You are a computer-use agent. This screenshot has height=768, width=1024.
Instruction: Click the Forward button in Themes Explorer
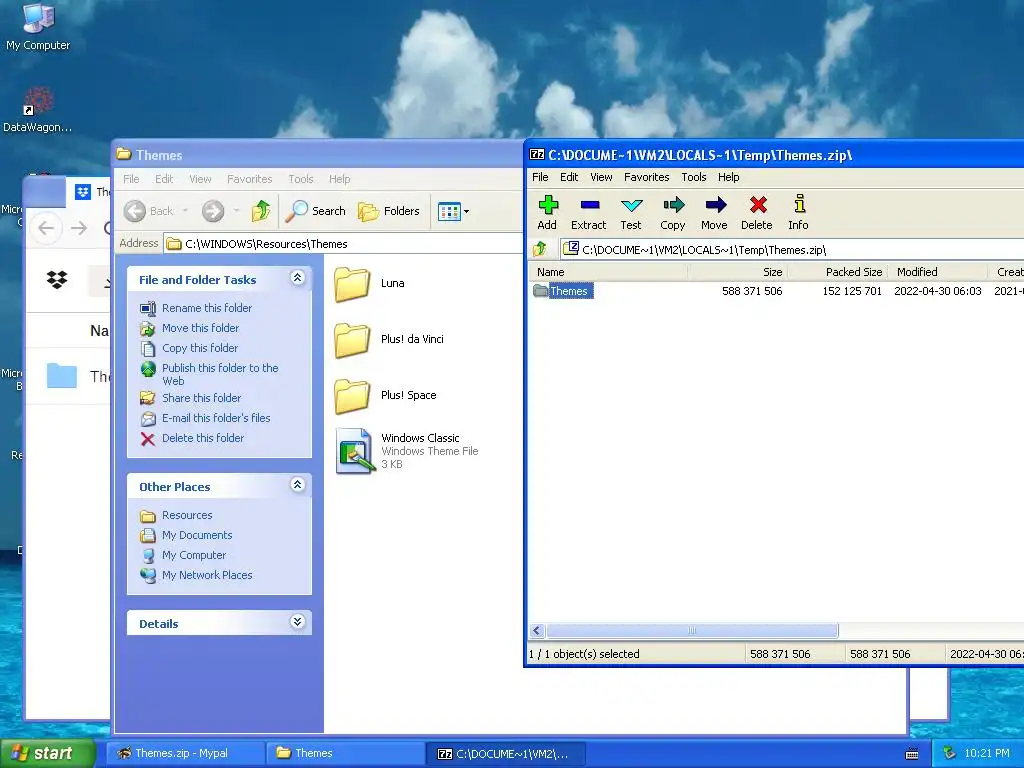(213, 211)
